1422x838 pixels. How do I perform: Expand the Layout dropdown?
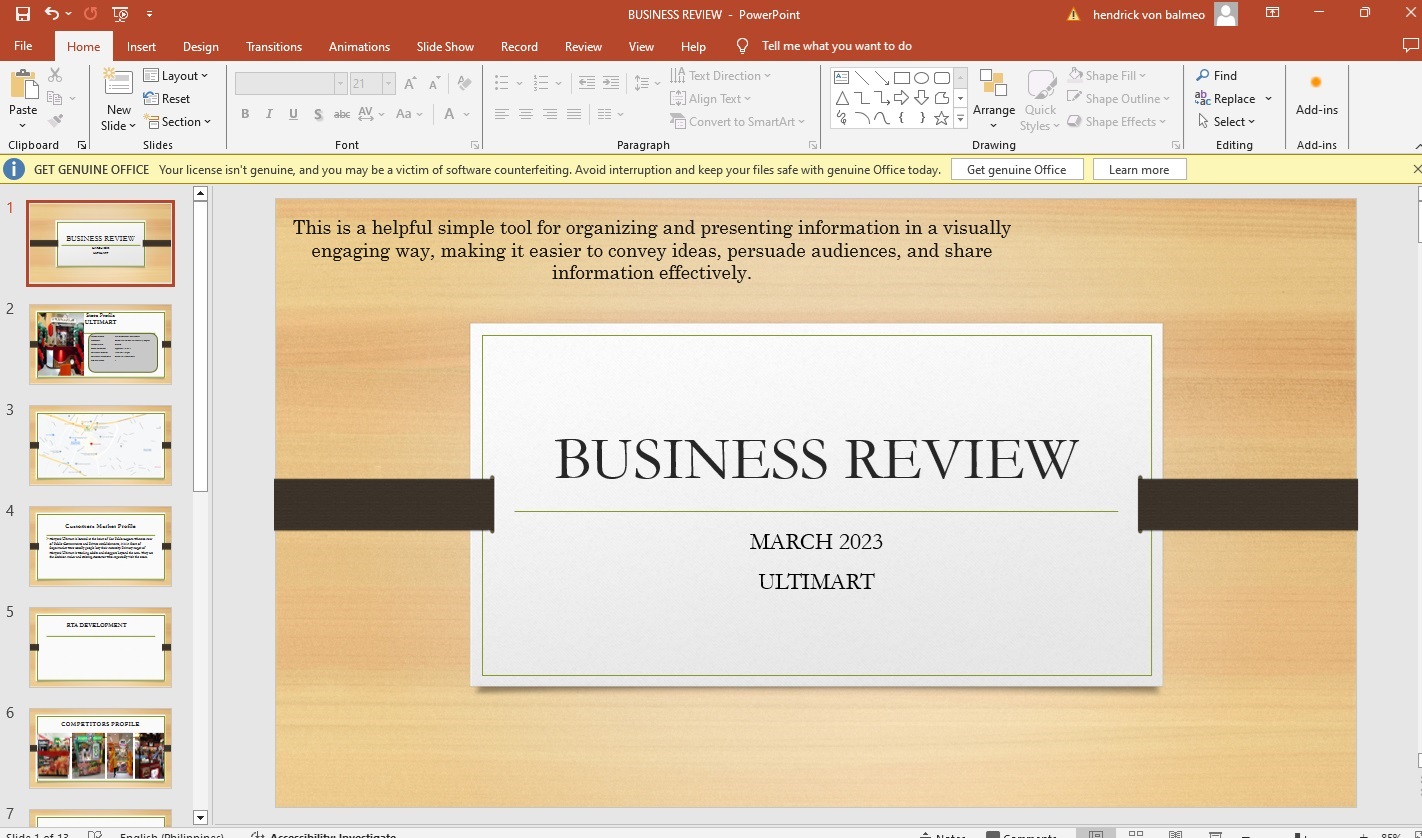tap(176, 75)
